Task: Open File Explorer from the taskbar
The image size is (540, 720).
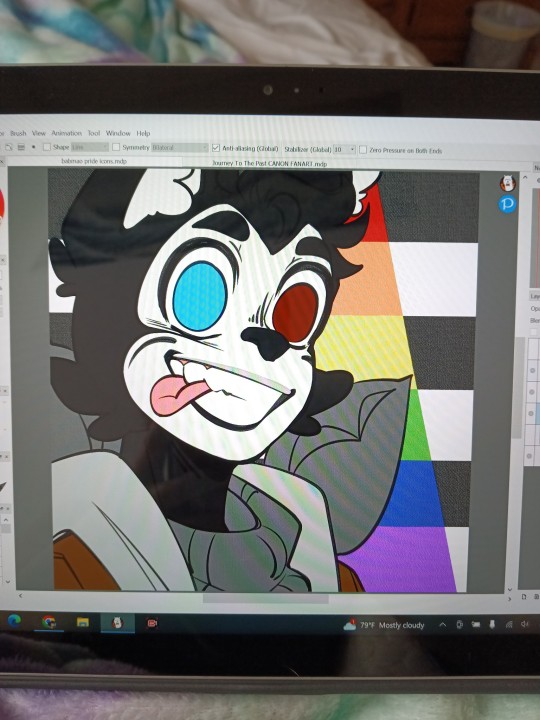Action: (83, 623)
